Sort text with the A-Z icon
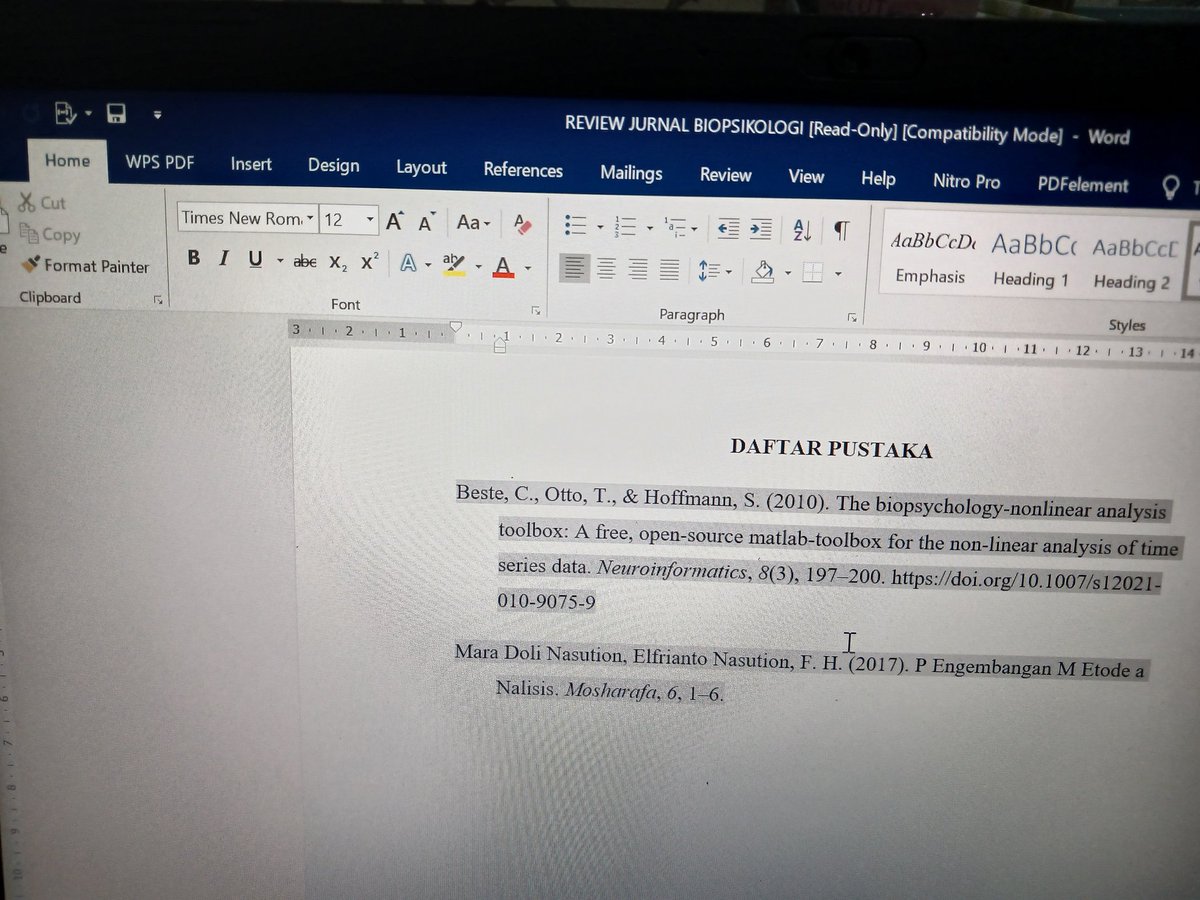Image resolution: width=1200 pixels, height=900 pixels. click(802, 230)
